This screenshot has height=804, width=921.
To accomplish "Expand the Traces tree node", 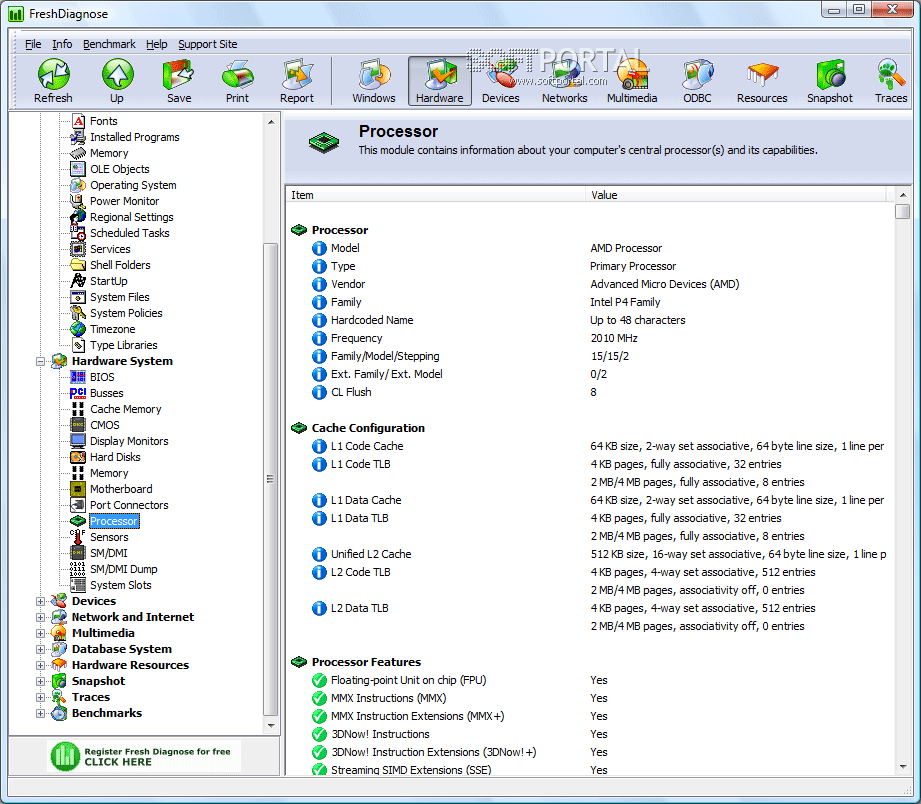I will tap(41, 697).
